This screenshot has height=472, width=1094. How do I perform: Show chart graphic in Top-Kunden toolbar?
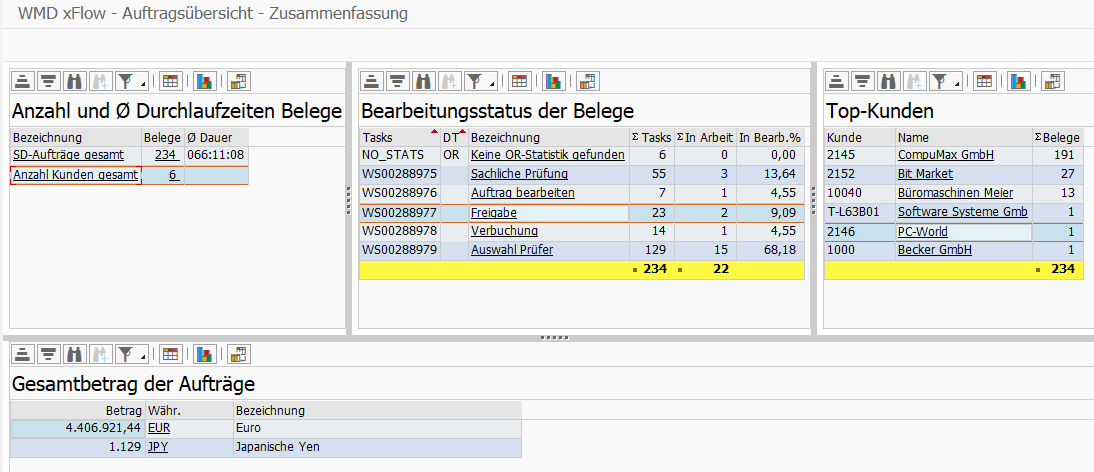tap(1019, 81)
